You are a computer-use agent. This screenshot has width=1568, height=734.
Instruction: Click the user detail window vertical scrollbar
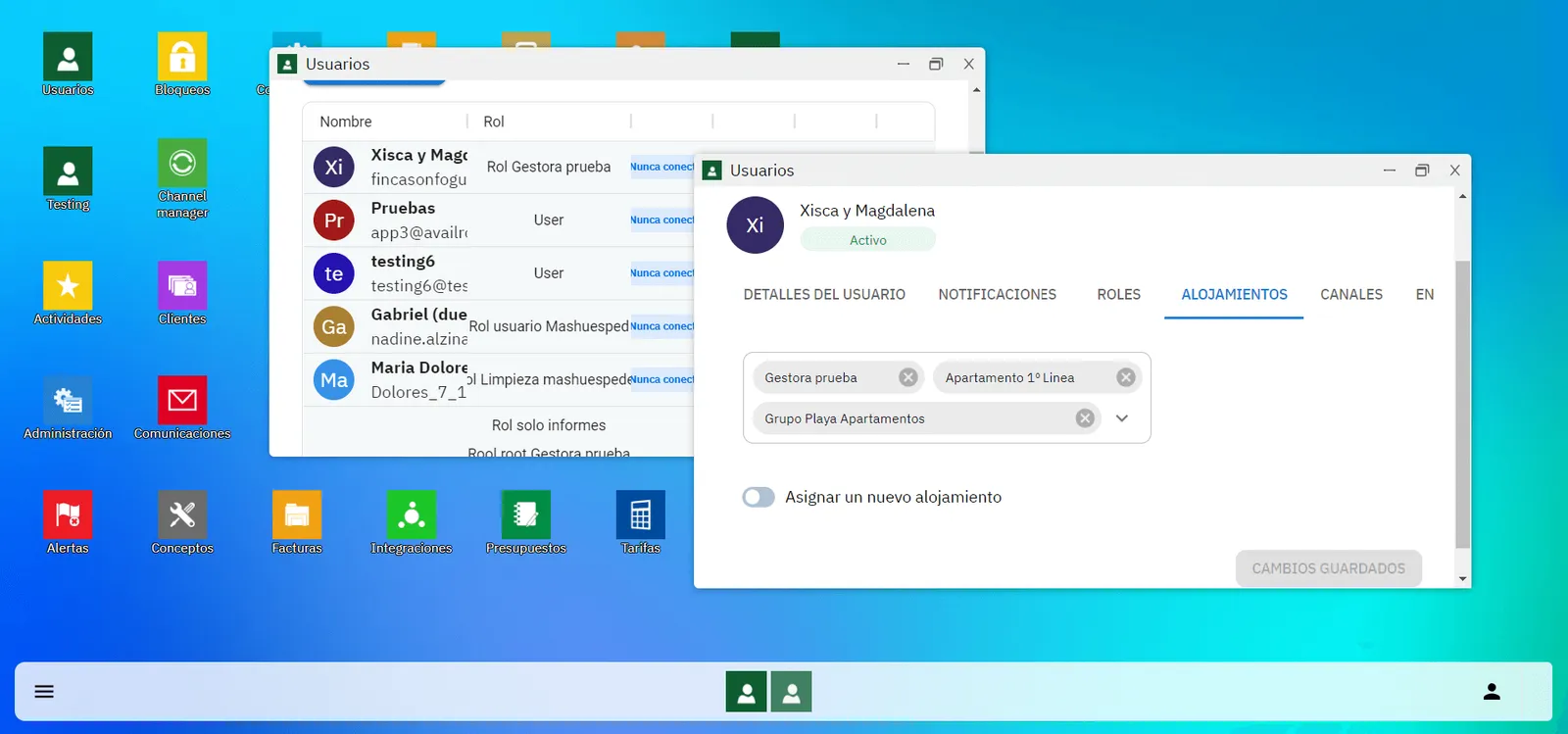(x=1462, y=404)
